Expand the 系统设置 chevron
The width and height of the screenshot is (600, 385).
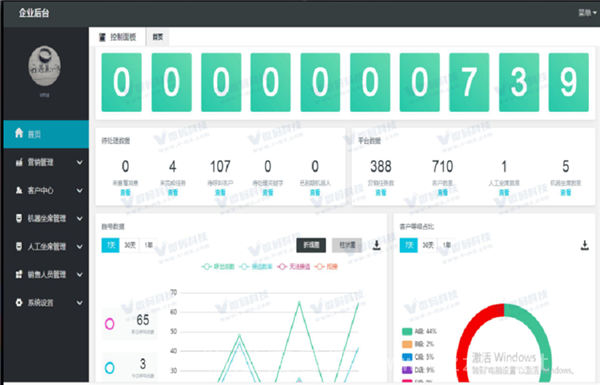pos(80,303)
